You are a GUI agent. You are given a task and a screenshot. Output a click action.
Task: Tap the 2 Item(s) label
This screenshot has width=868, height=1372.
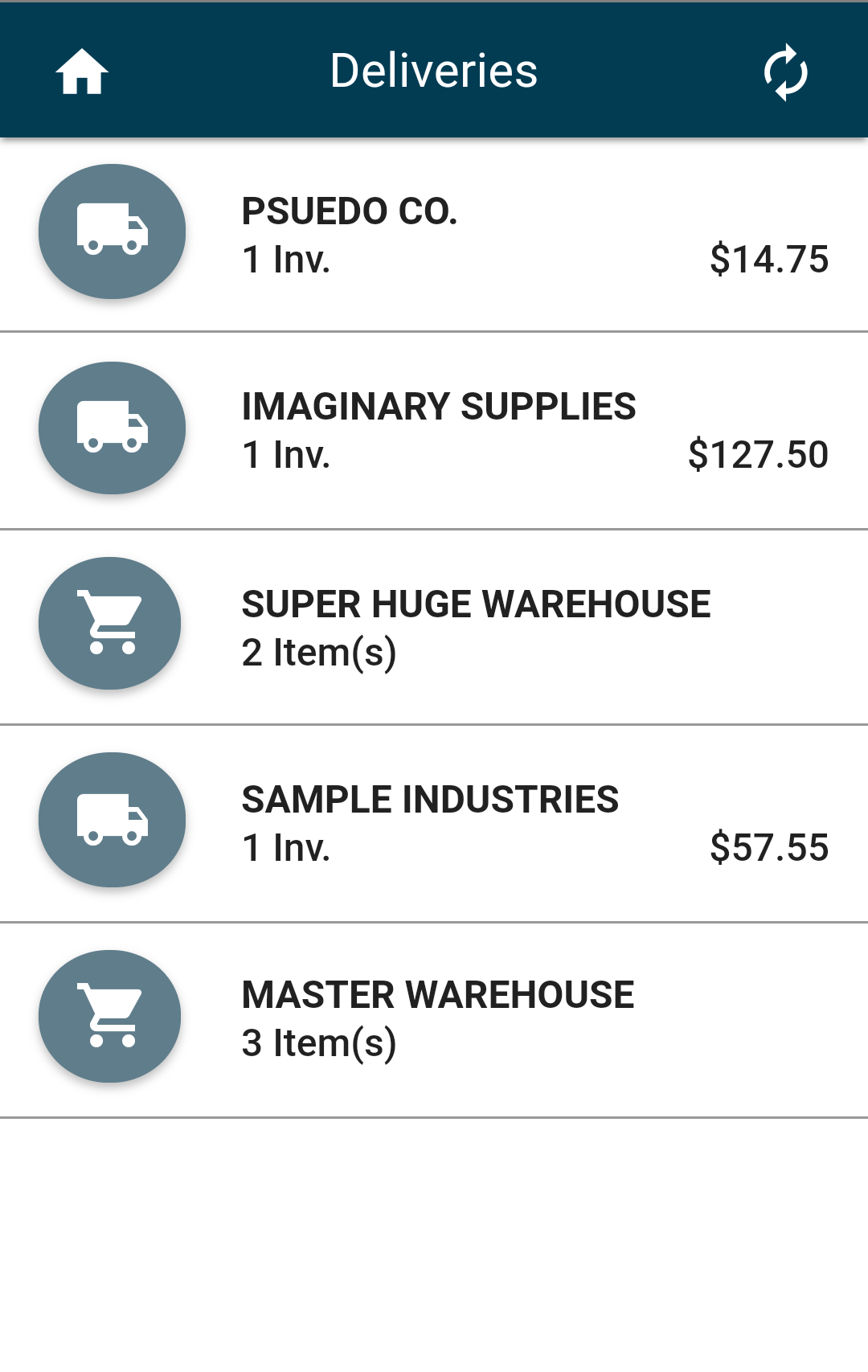click(x=319, y=652)
